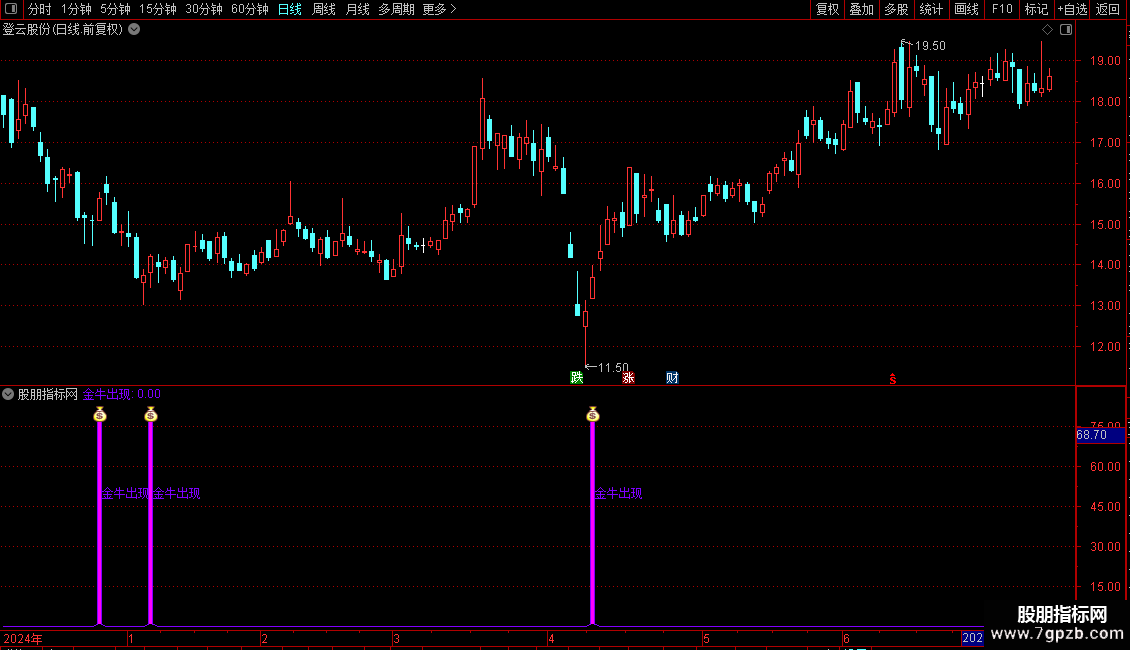Switch to 分时 intraday view
1130x650 pixels.
[40, 9]
